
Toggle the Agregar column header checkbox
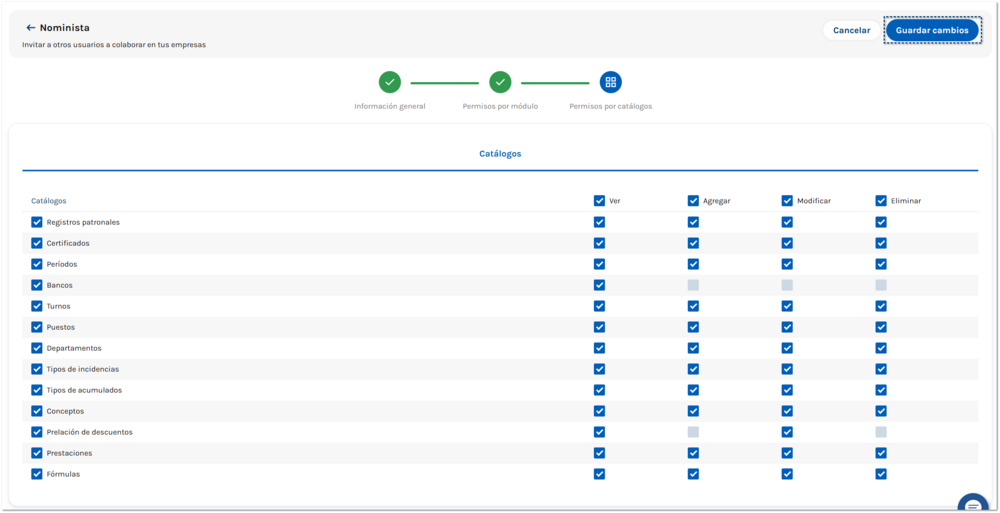point(693,201)
